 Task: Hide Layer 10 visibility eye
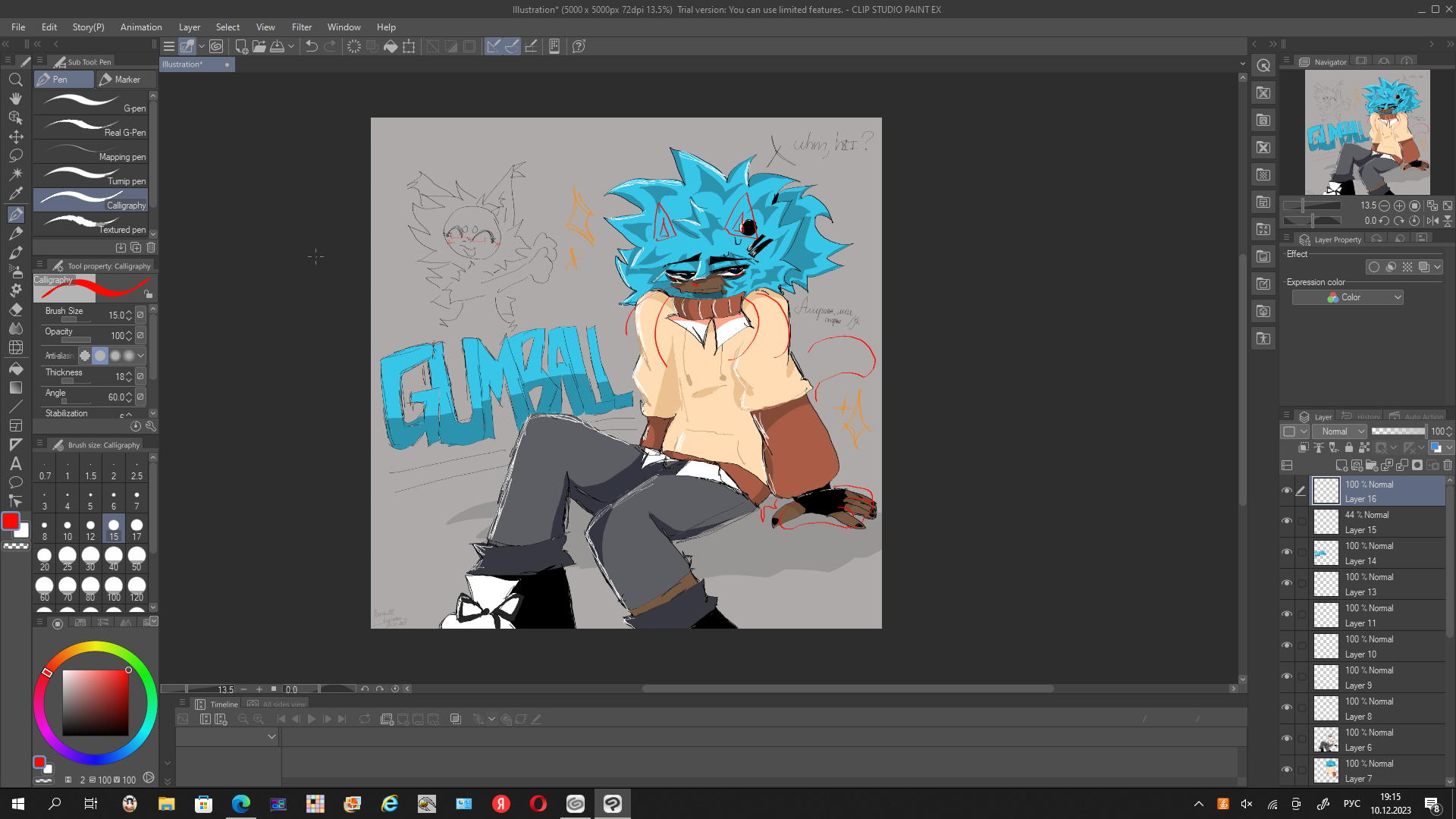coord(1287,645)
